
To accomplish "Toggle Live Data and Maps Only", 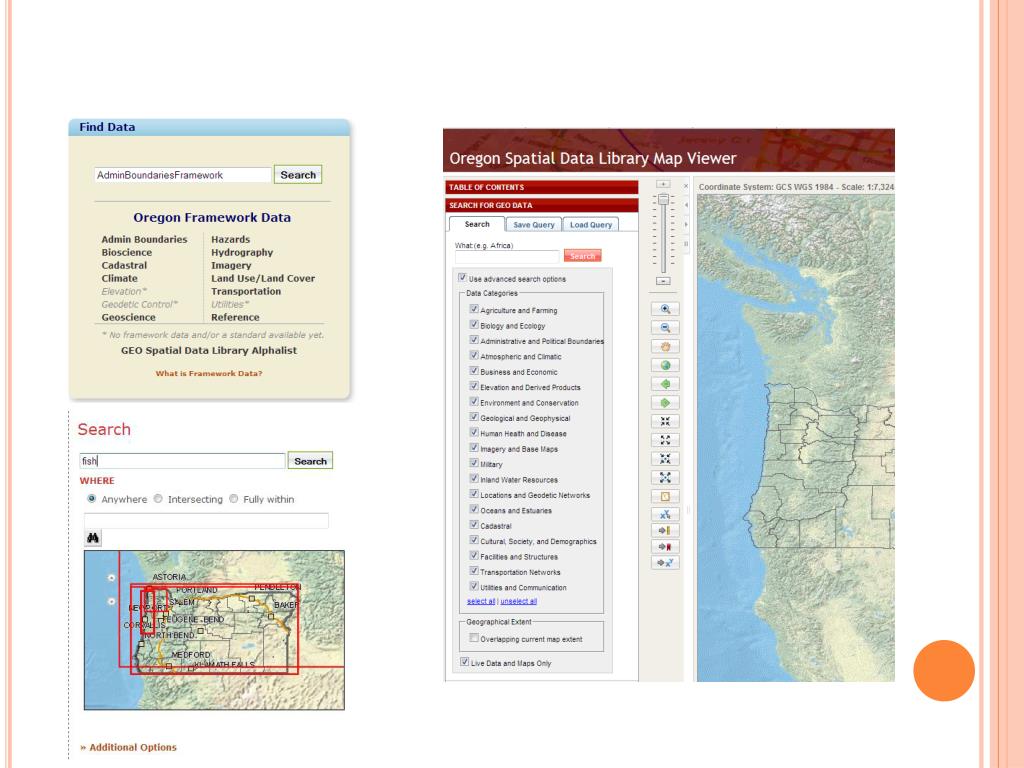I will pos(464,662).
